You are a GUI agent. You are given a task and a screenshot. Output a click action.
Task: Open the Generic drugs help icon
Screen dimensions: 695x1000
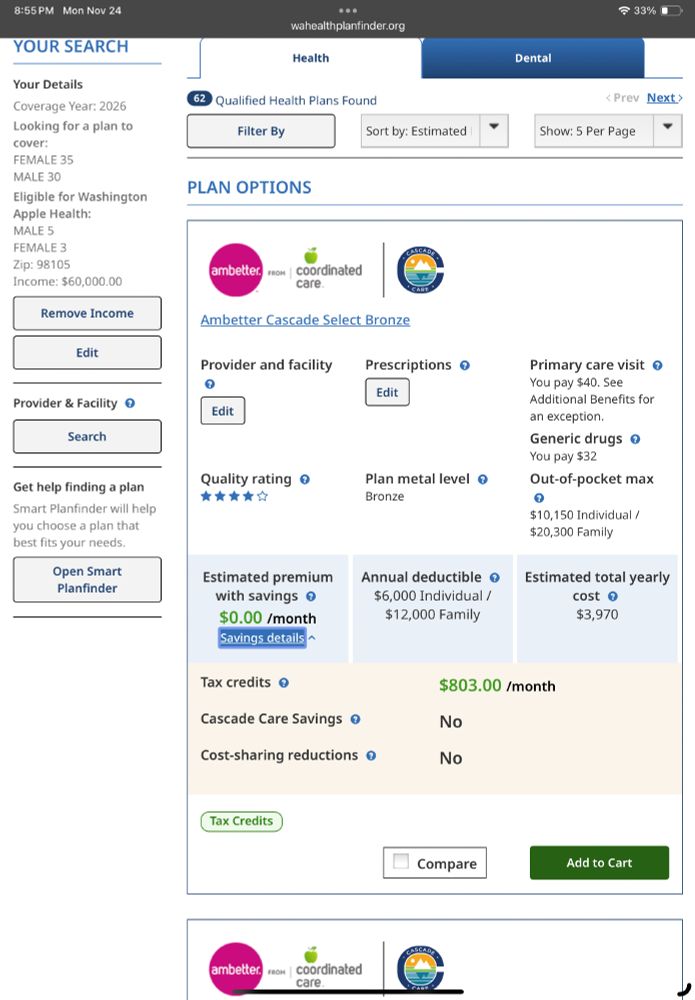(x=635, y=439)
